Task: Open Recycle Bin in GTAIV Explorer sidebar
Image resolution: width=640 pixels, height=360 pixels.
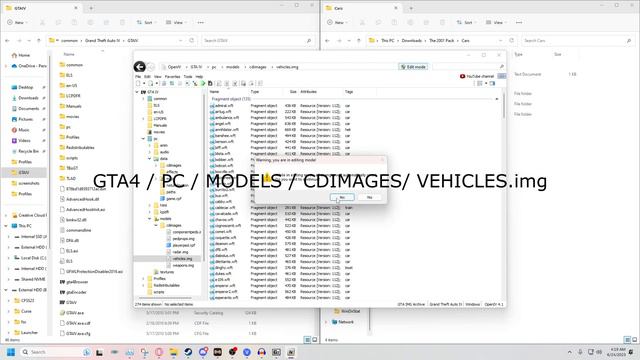Action: pos(28,151)
